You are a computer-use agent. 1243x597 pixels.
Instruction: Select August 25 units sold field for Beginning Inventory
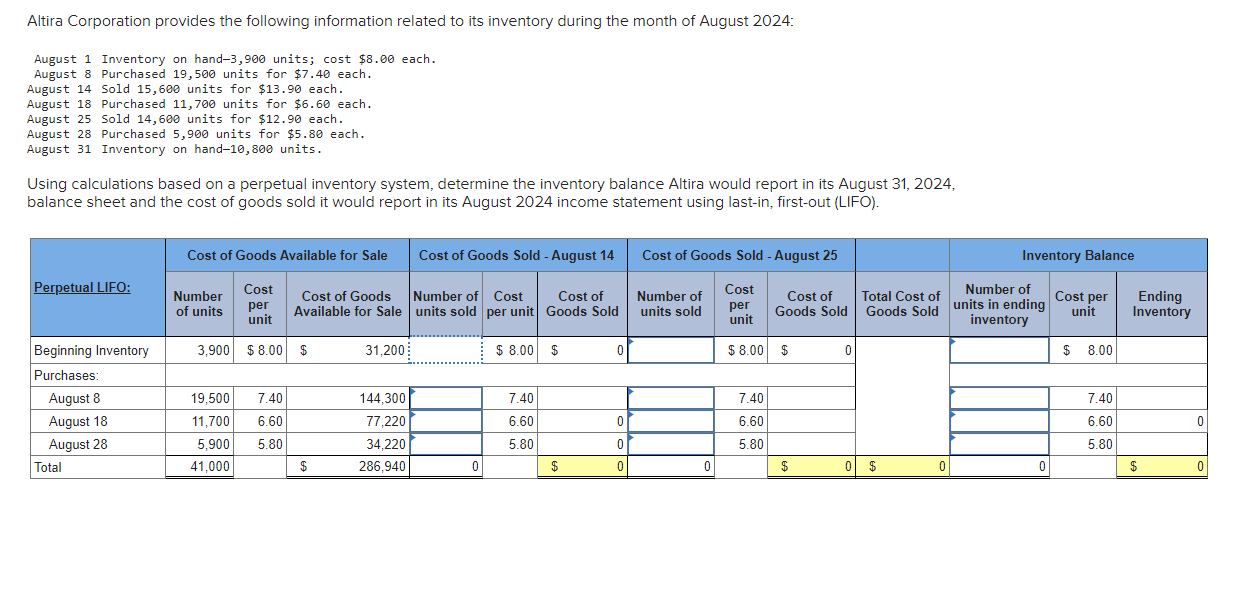pos(669,350)
